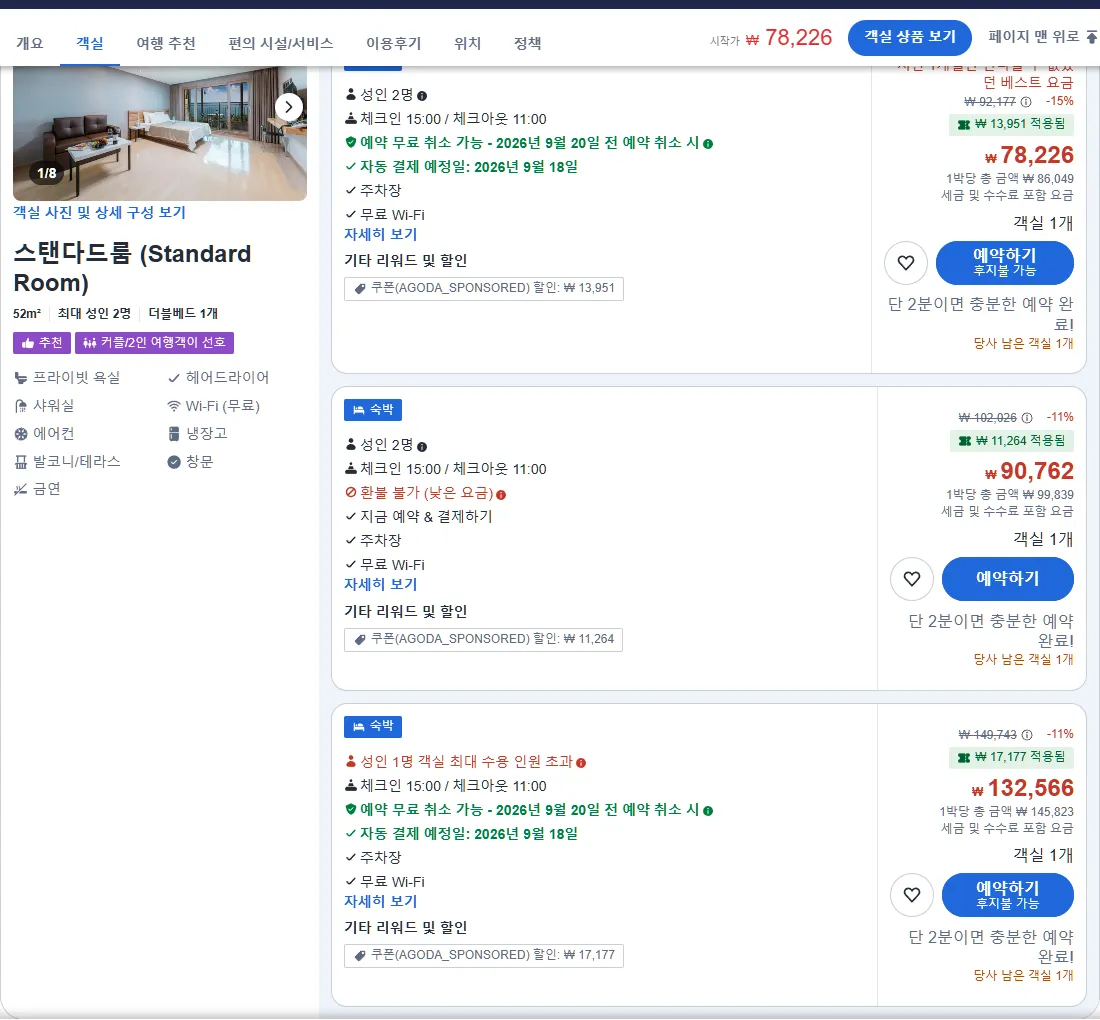Click coupon tag icon for ₩13,951 discount
1100x1020 pixels.
pyautogui.click(x=360, y=288)
